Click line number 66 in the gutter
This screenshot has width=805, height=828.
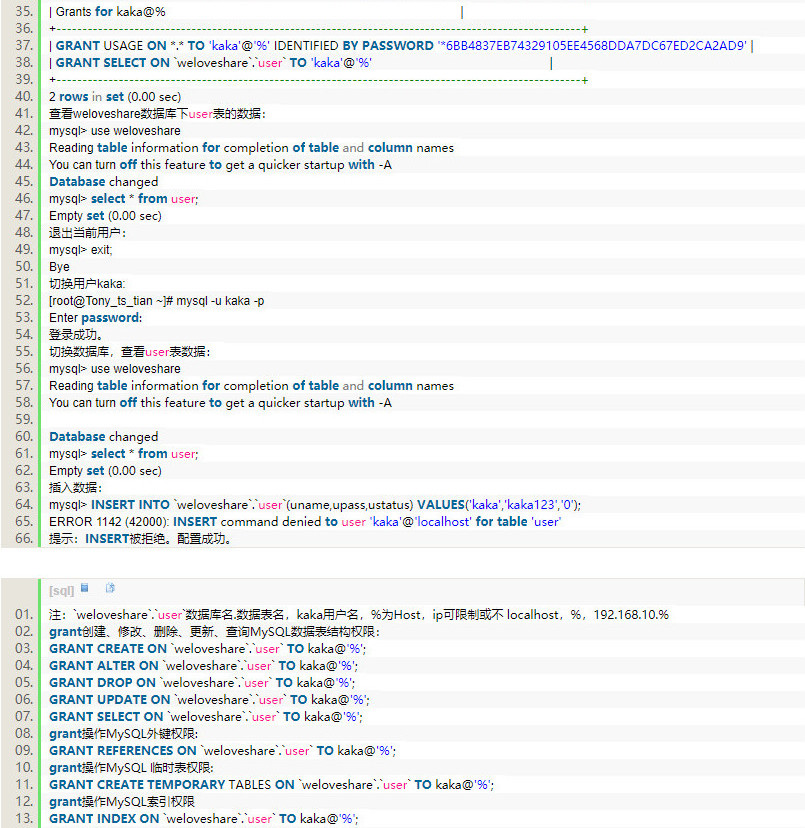tap(24, 538)
